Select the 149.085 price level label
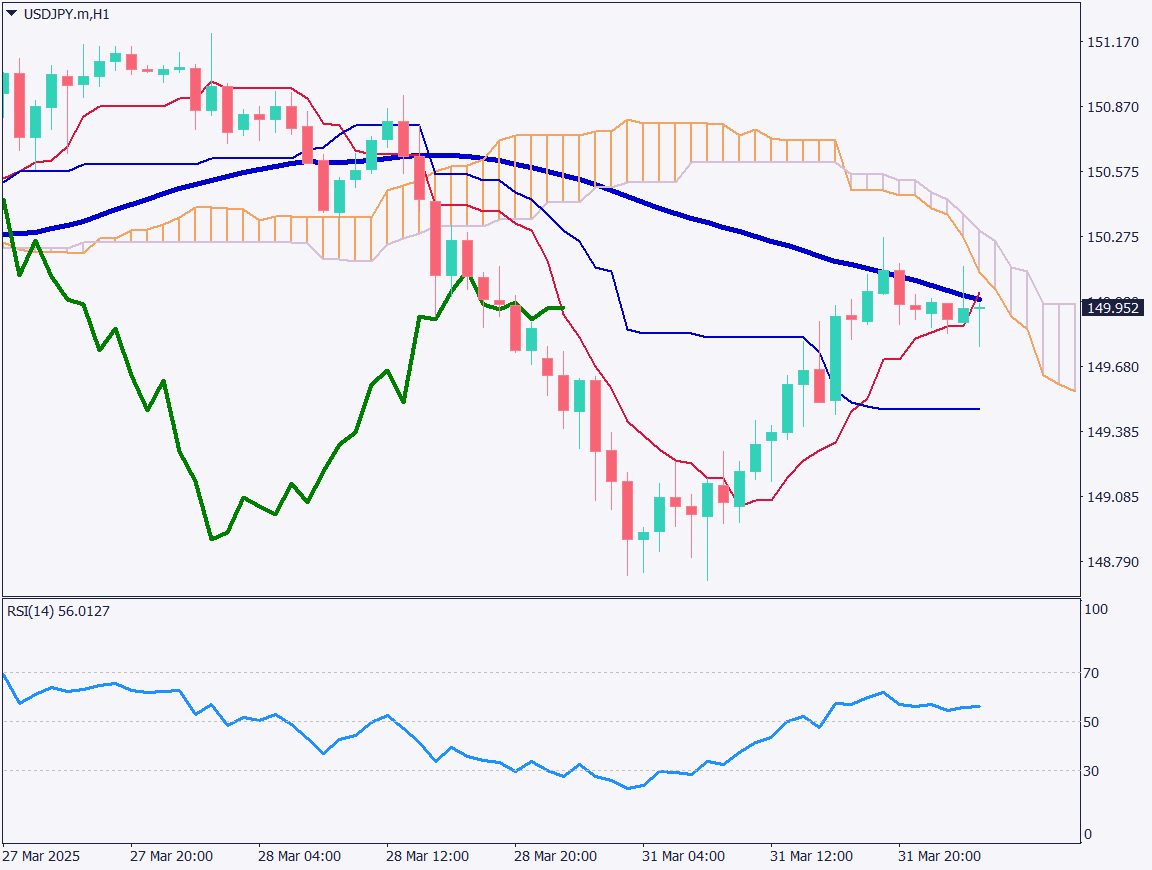Screen dimensions: 1152x870 (1112, 497)
